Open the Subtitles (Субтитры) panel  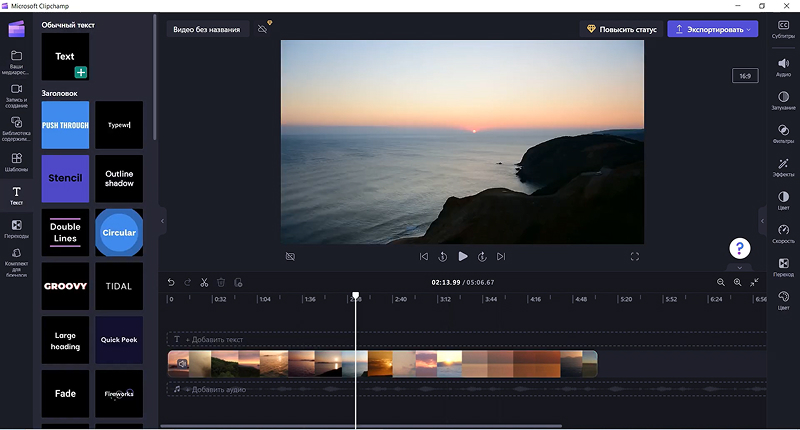click(x=783, y=29)
